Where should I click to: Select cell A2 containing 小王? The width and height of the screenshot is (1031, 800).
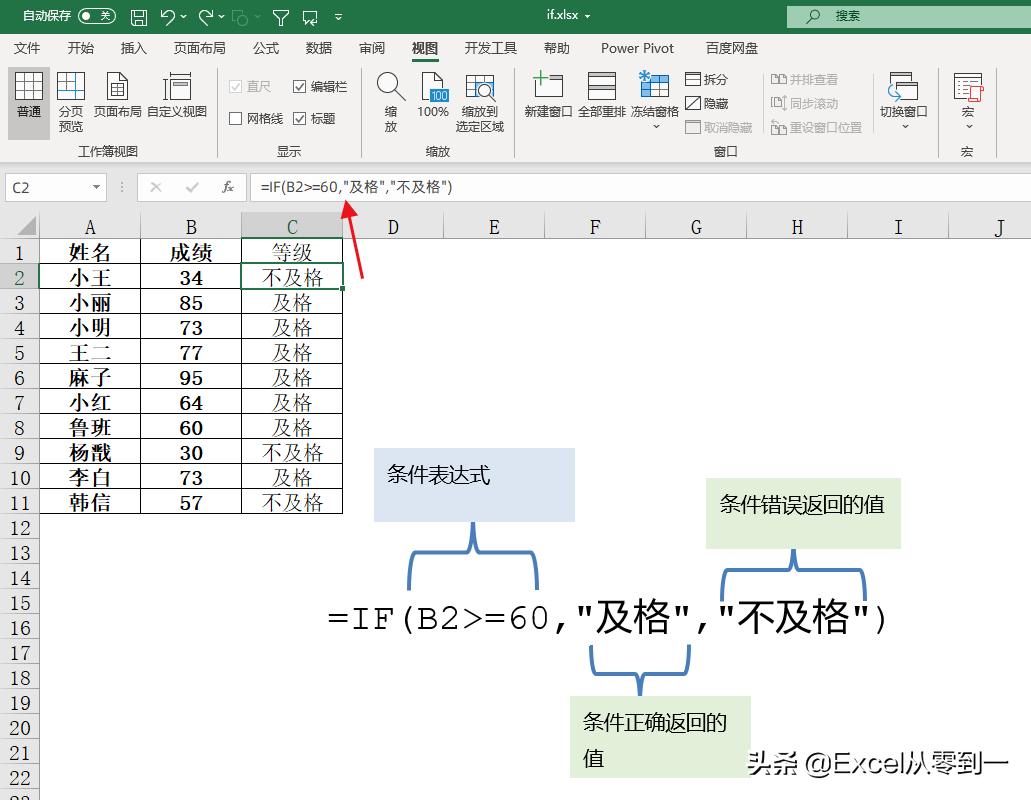click(x=89, y=277)
